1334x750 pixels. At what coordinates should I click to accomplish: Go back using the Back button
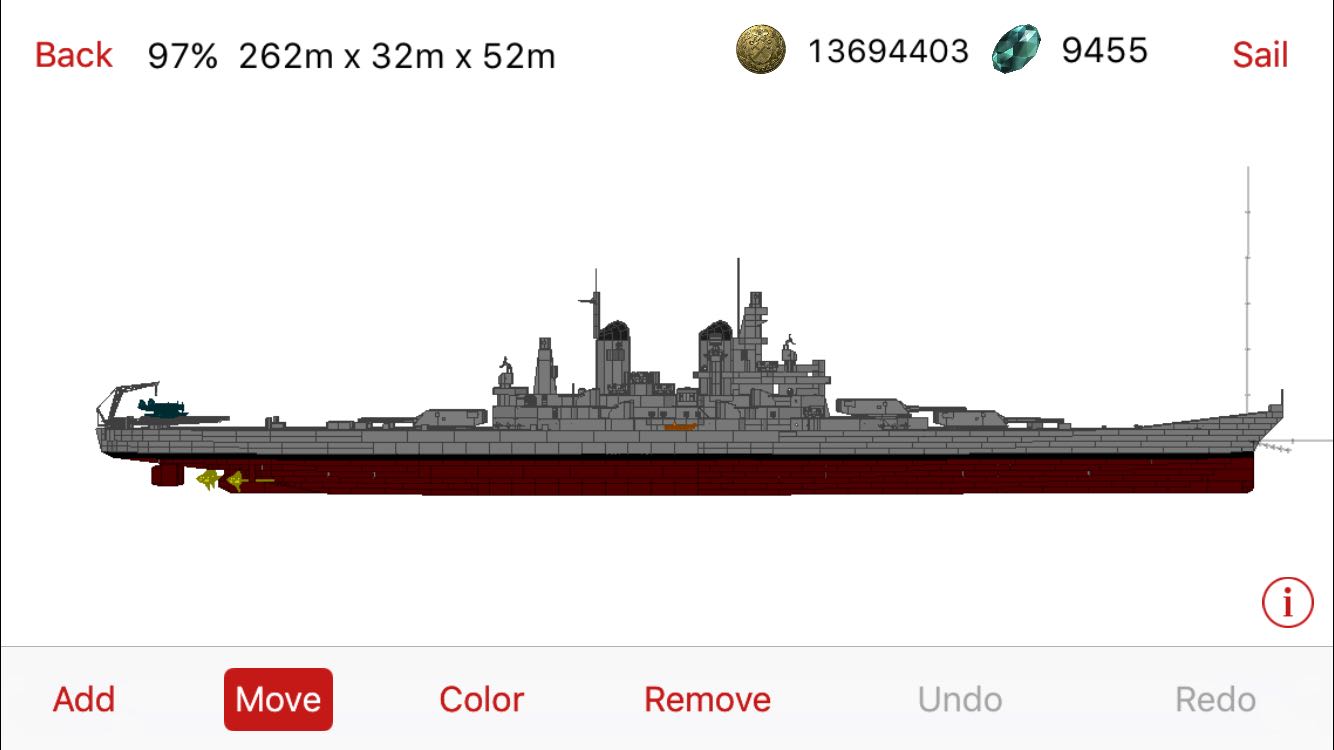click(74, 55)
